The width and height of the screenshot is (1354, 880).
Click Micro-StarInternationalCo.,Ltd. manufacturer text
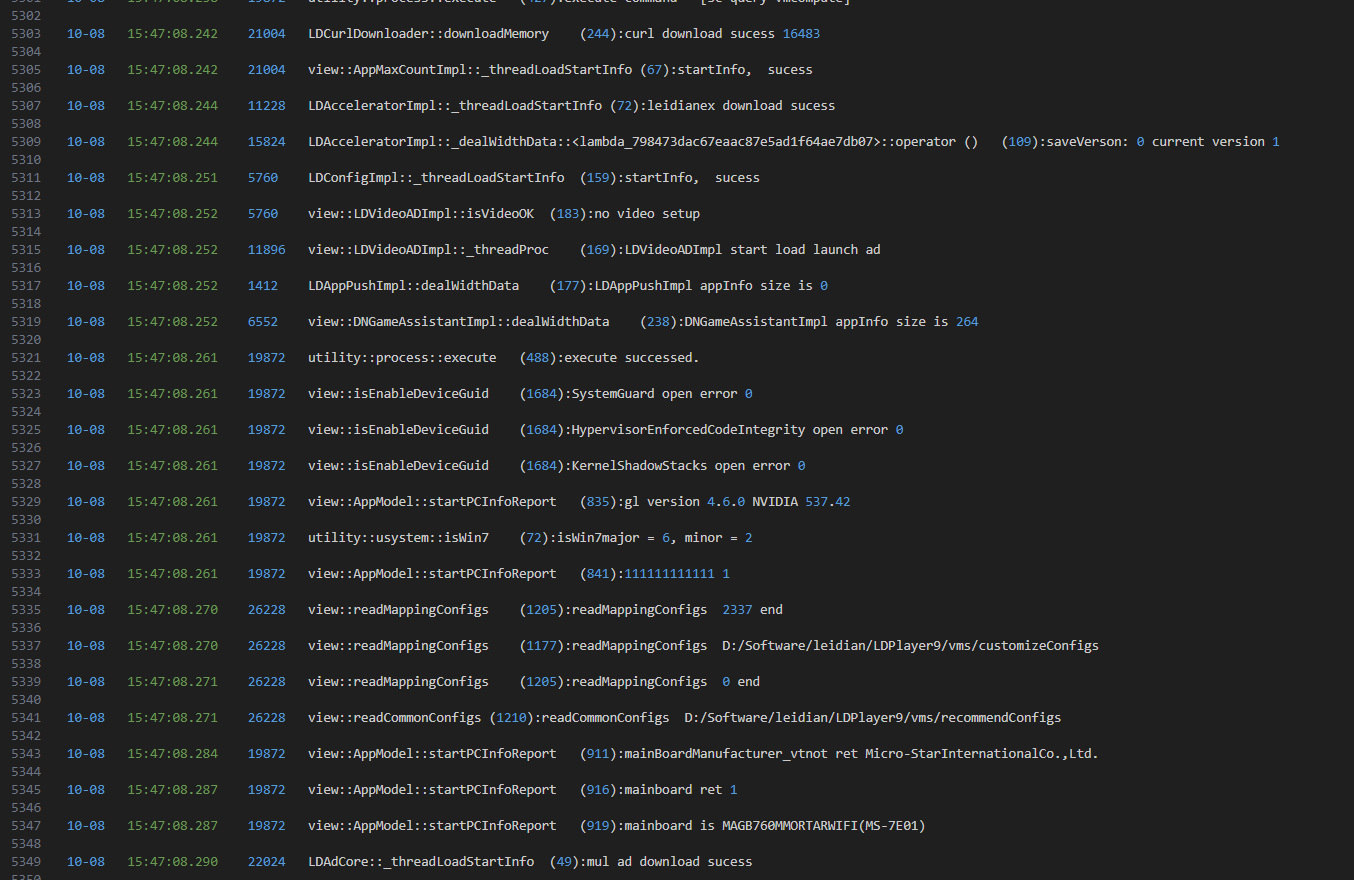[x=981, y=754]
